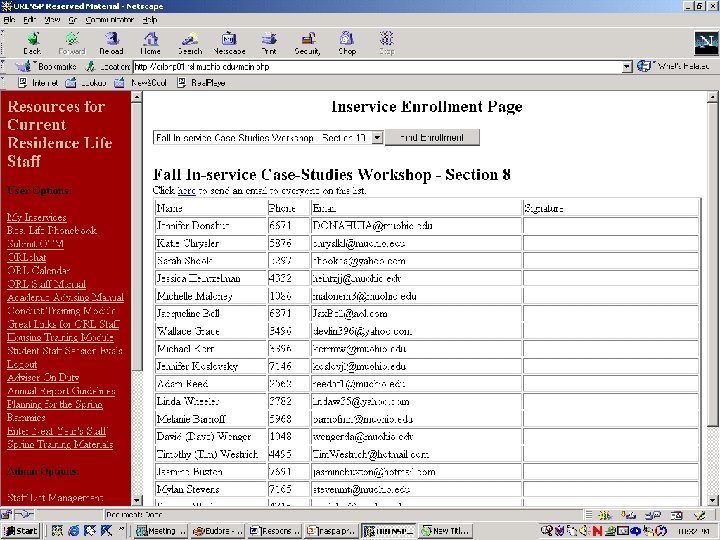The width and height of the screenshot is (720, 540).
Task: Expand the workshop section dropdown
Action: pyautogui.click(x=377, y=137)
